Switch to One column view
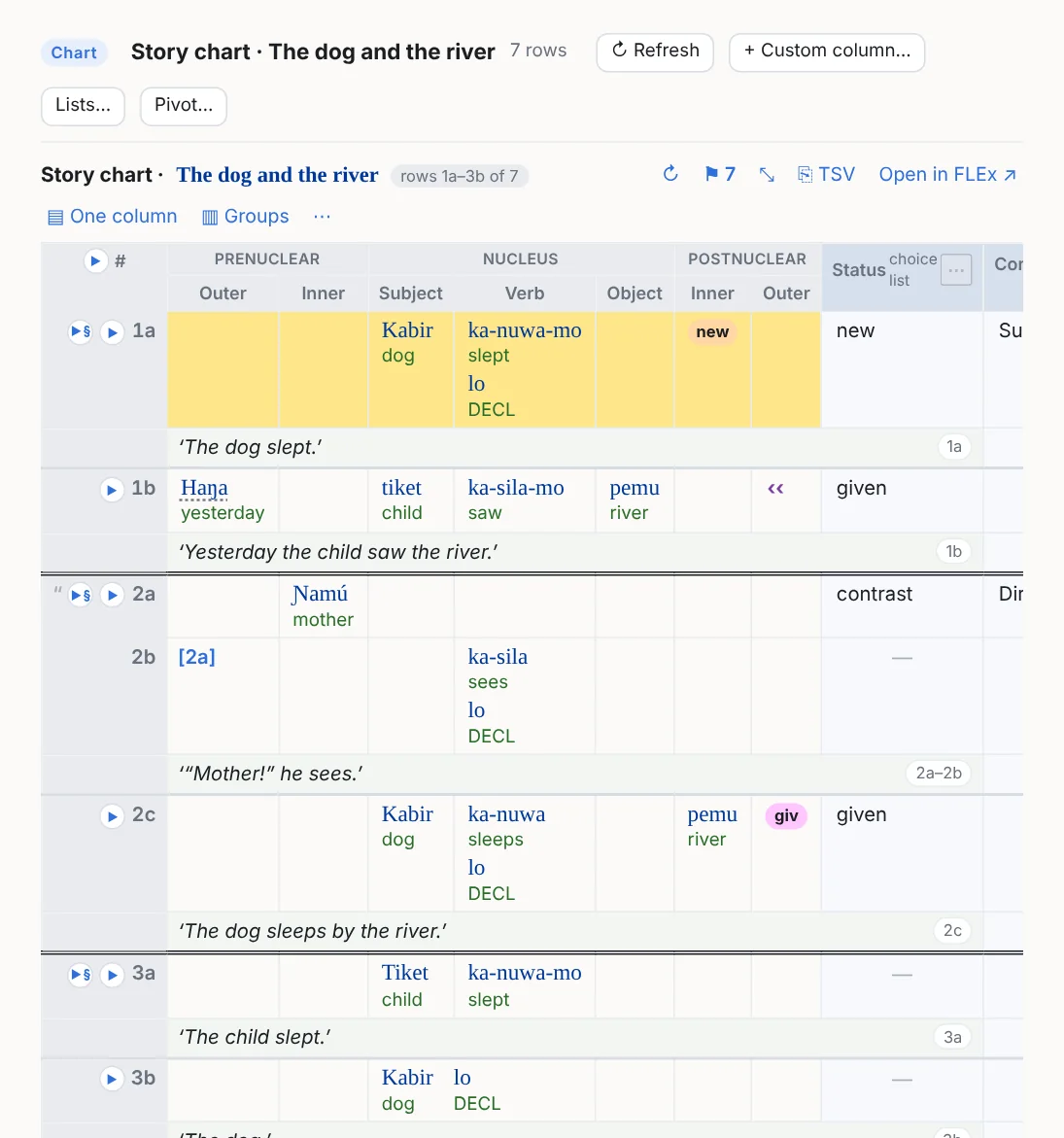1064x1138 pixels. click(x=113, y=217)
